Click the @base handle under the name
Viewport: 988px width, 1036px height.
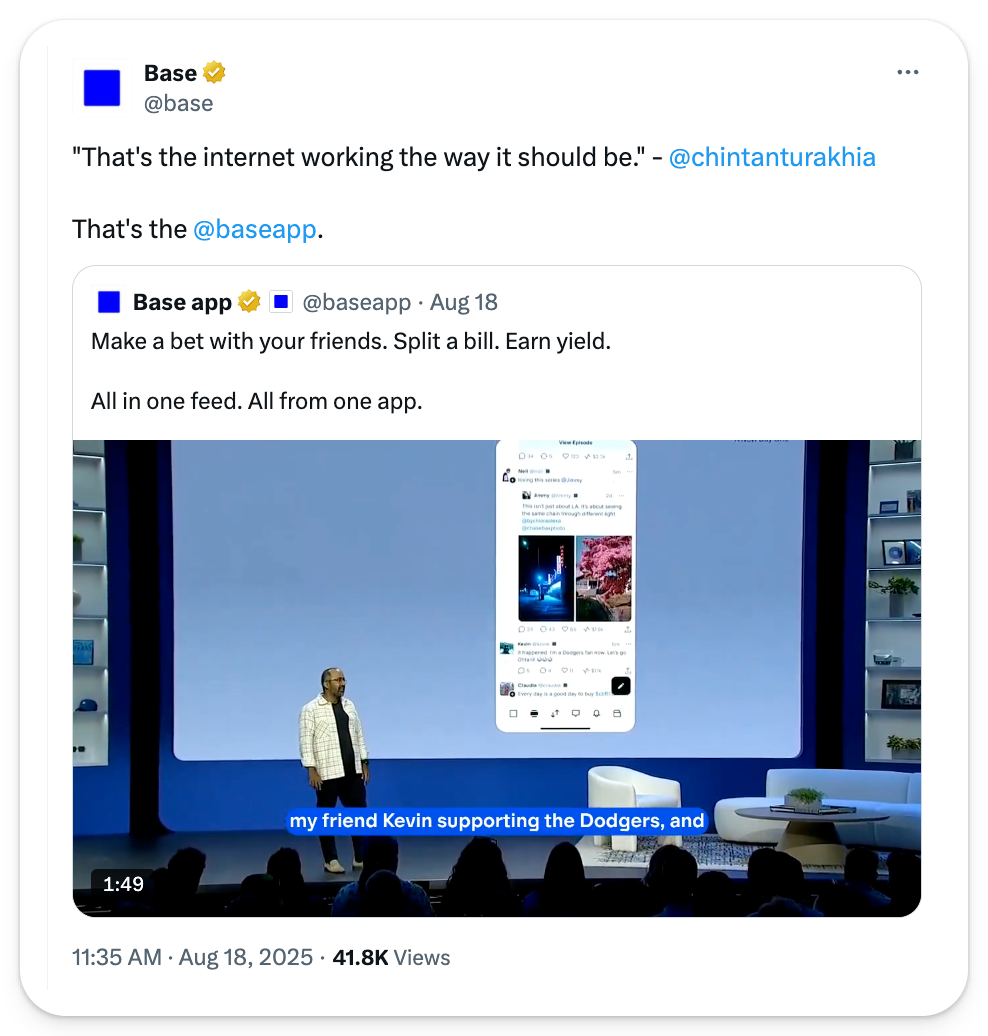click(178, 103)
